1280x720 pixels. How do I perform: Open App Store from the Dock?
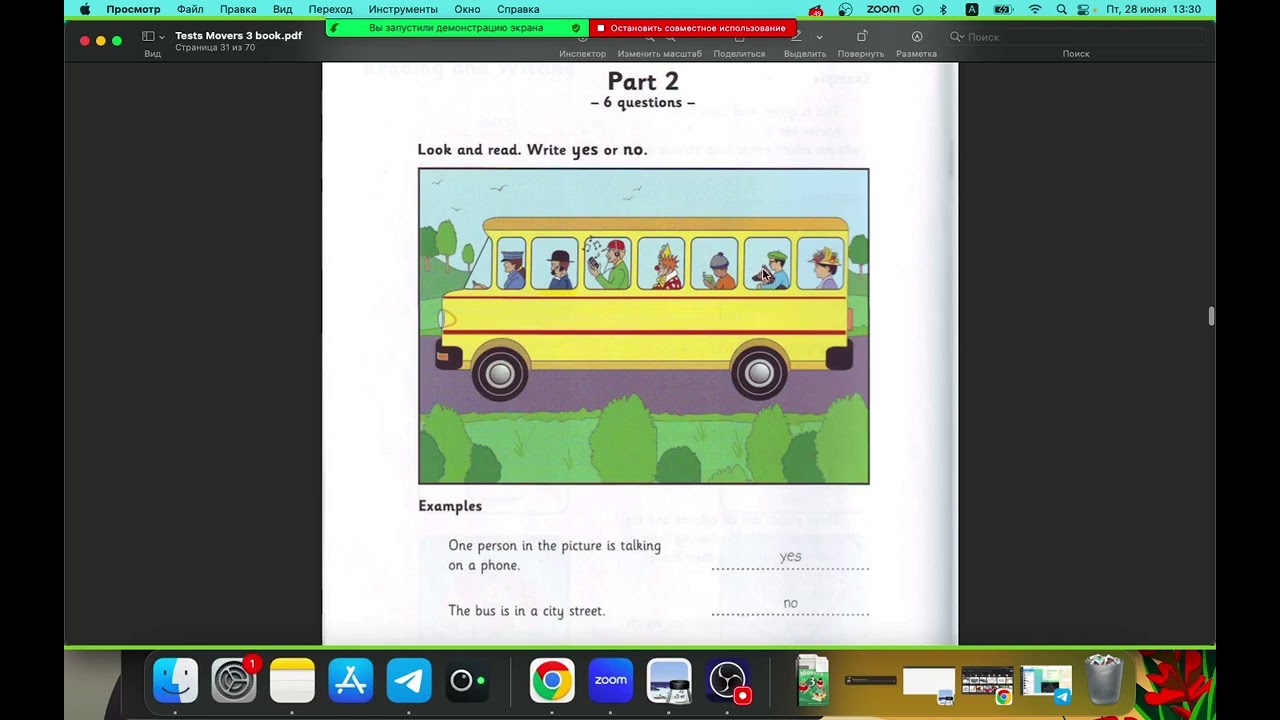pyautogui.click(x=351, y=681)
